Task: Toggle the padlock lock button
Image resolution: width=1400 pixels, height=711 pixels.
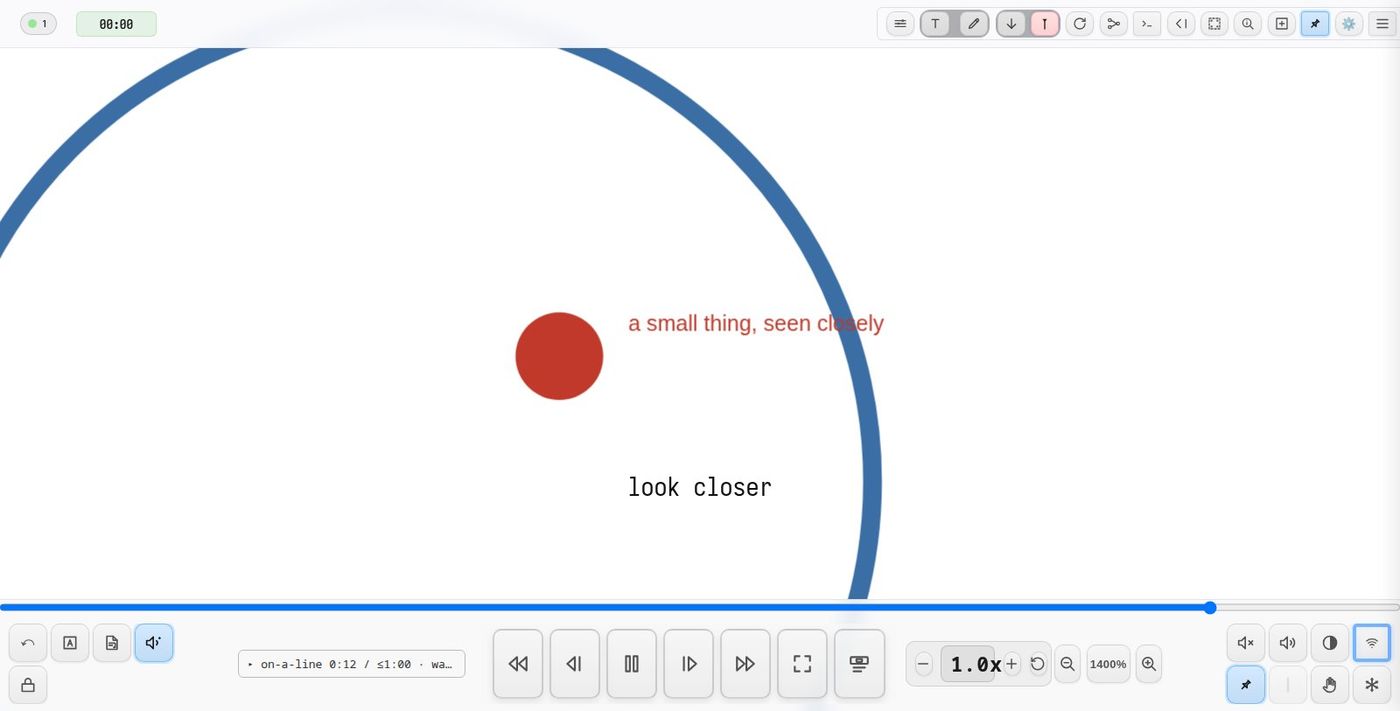Action: [x=28, y=685]
